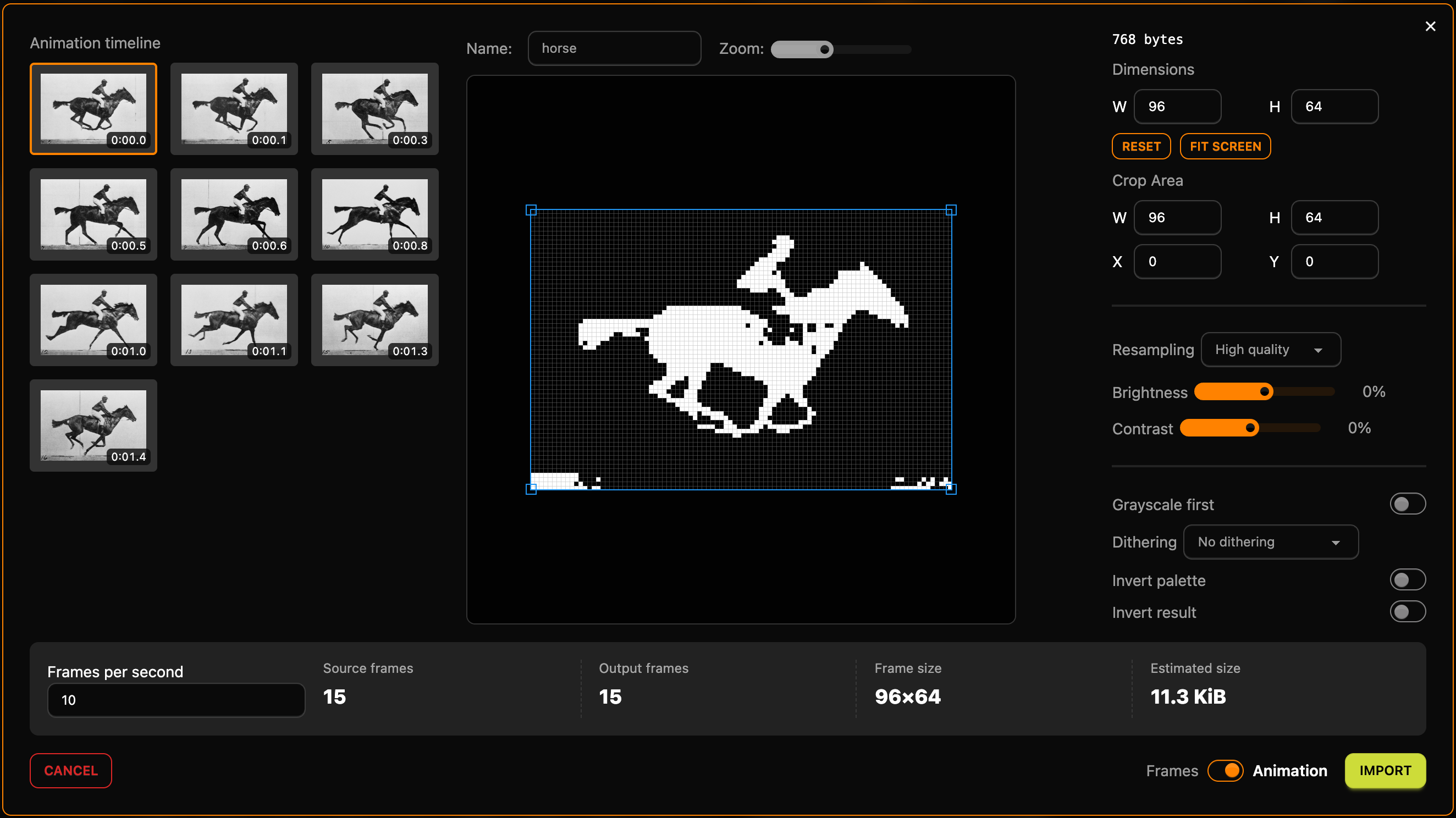Viewport: 1456px width, 818px height.
Task: Adjust the Brightness slider
Action: (x=1265, y=391)
